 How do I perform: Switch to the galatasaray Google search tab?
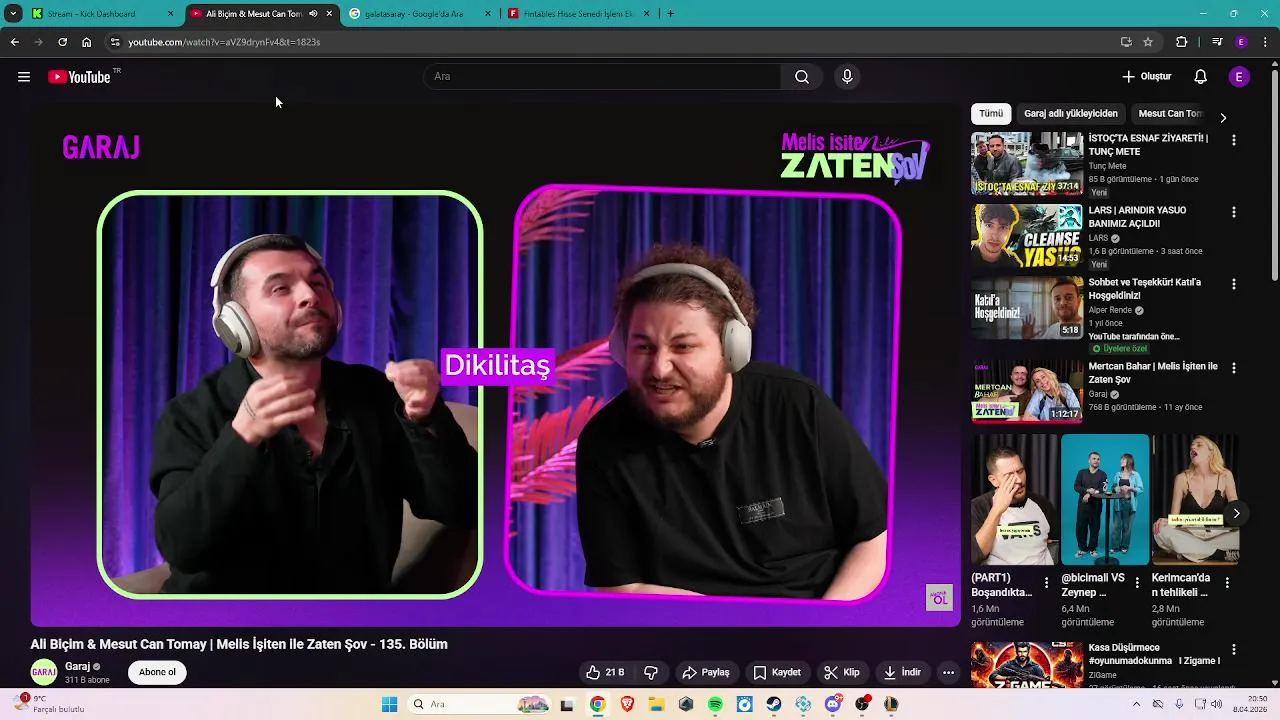click(x=420, y=14)
